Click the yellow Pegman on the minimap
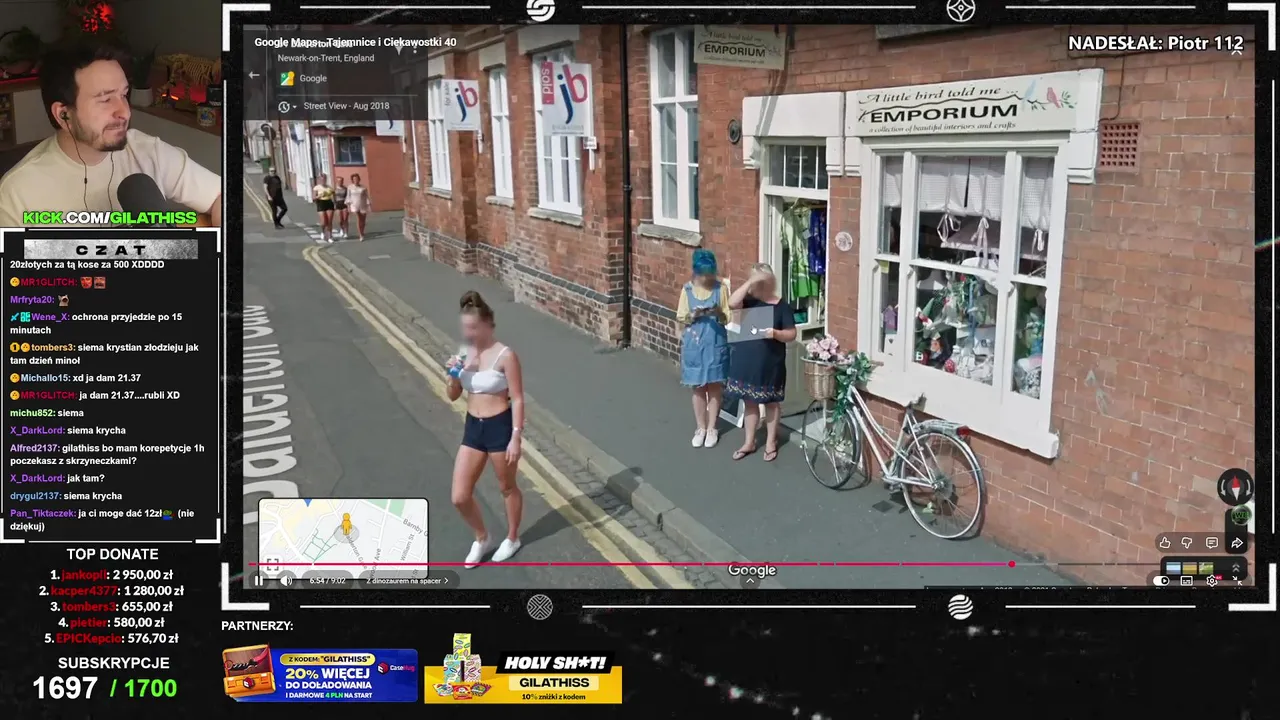1280x720 pixels. coord(347,524)
